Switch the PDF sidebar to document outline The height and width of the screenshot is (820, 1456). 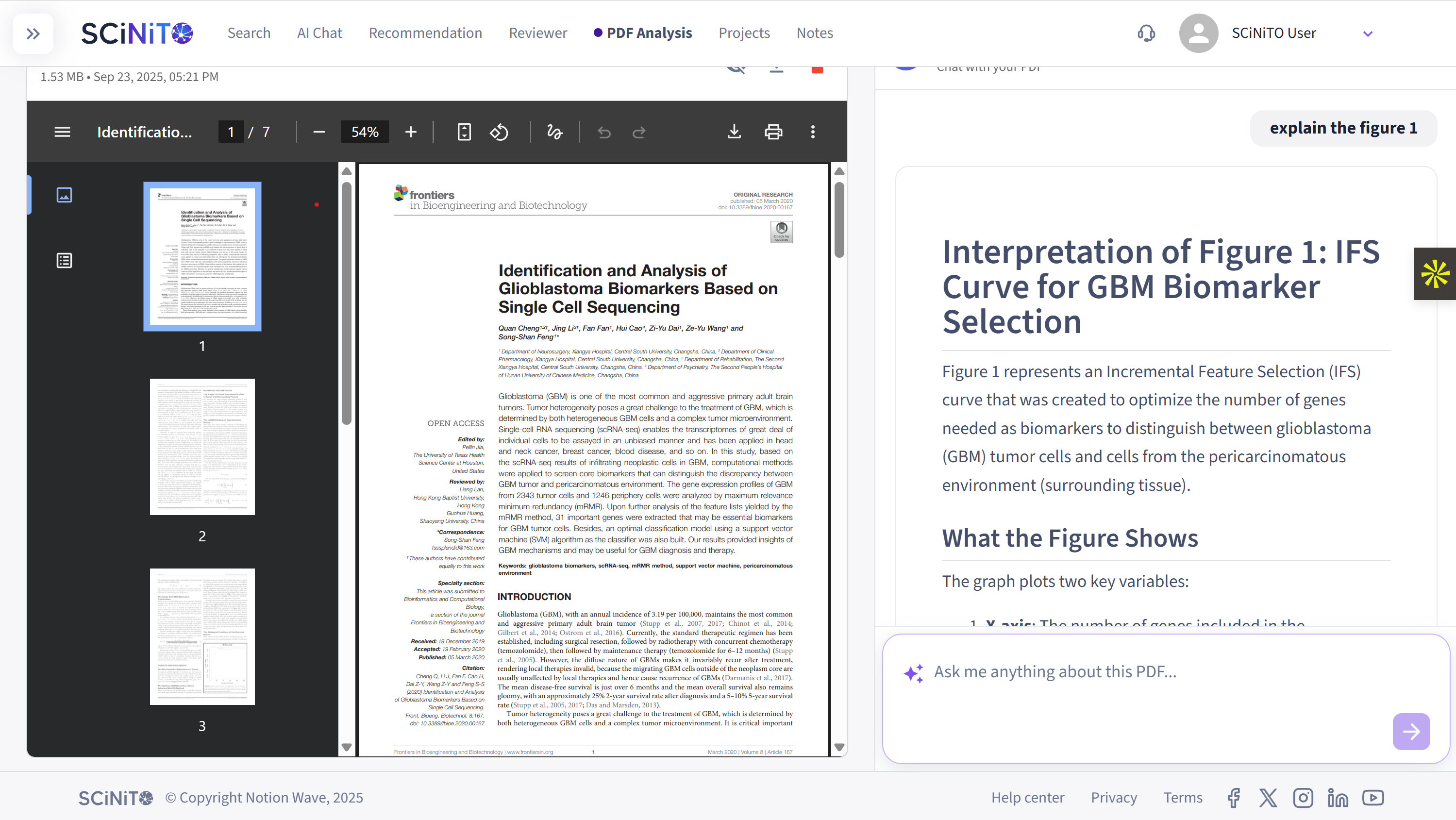[x=65, y=261]
